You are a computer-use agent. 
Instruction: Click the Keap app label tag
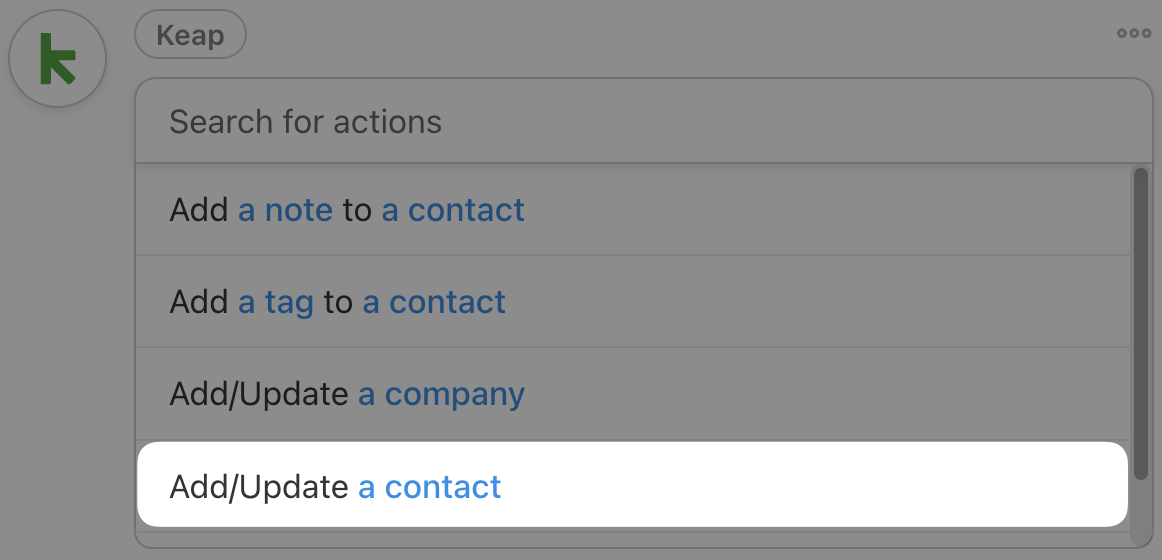pyautogui.click(x=190, y=36)
